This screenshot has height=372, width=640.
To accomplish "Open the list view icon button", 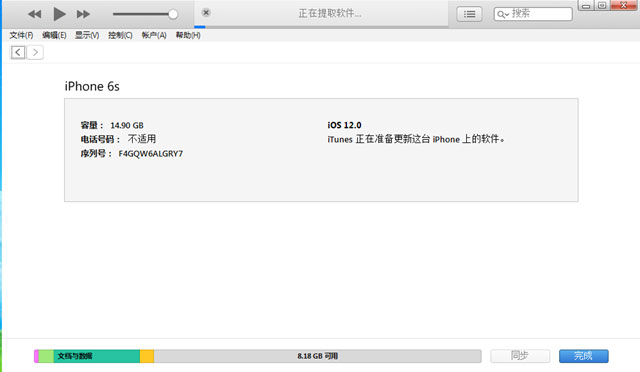I will pyautogui.click(x=469, y=14).
